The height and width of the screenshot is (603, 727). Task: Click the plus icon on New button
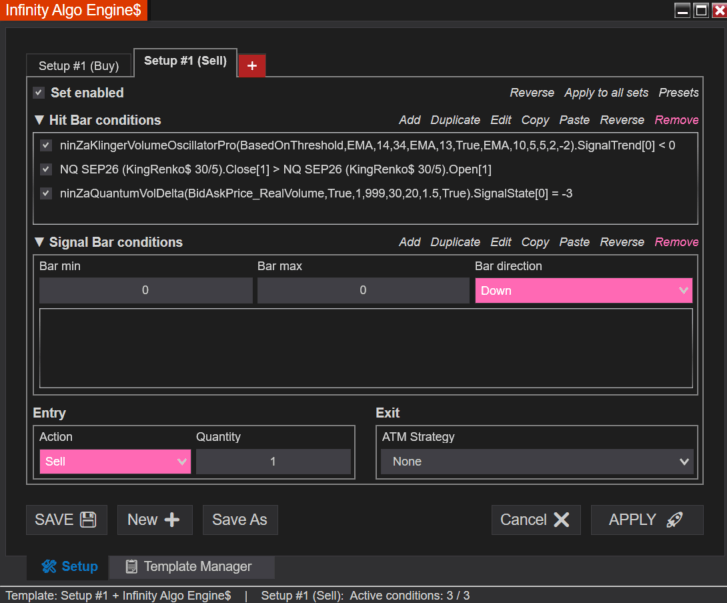[172, 520]
